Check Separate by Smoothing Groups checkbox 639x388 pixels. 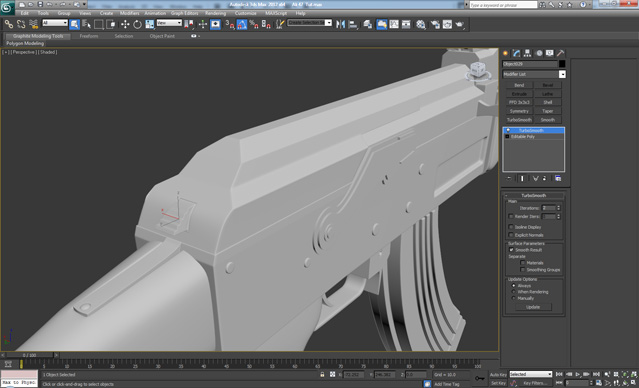pos(523,270)
